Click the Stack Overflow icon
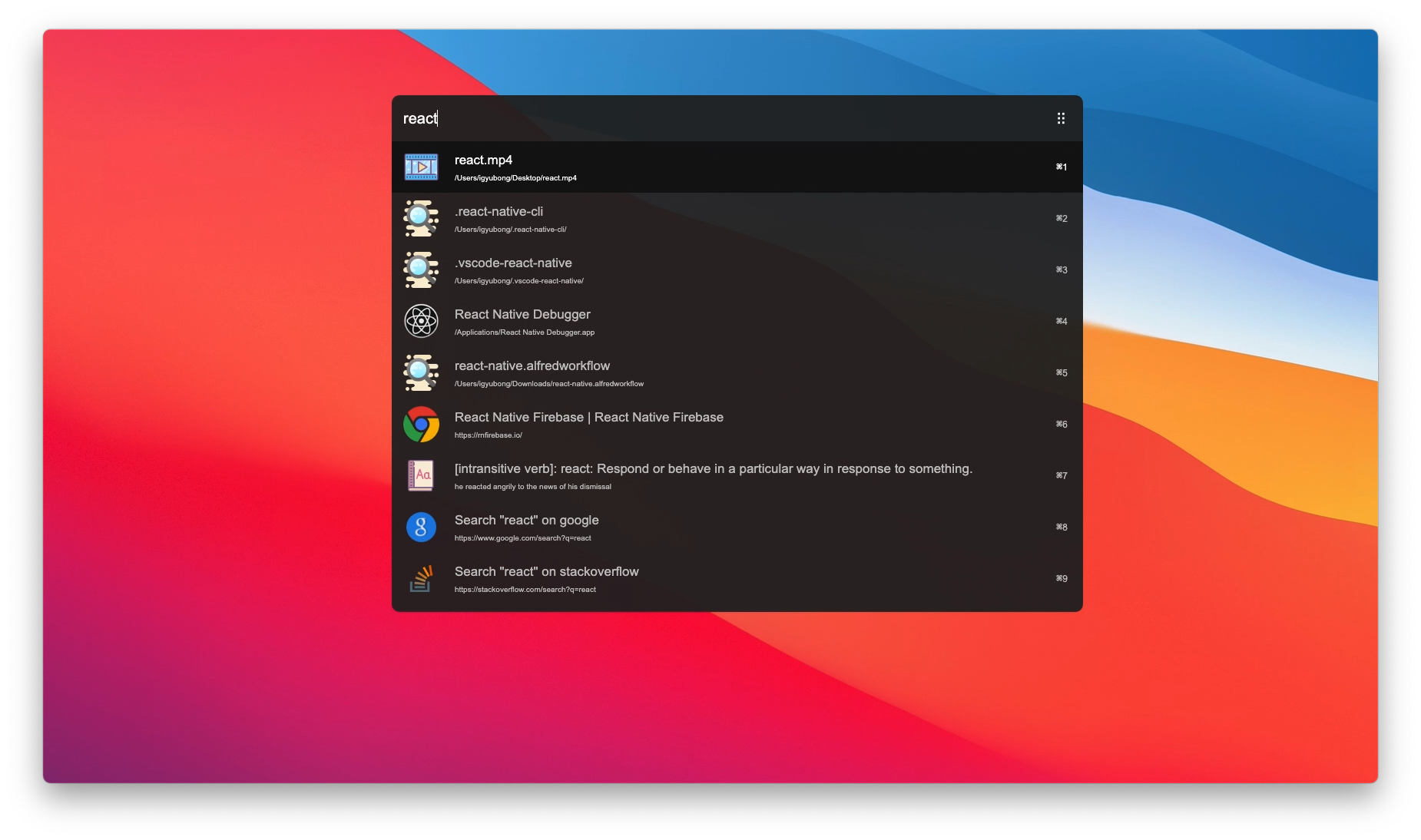 click(421, 578)
